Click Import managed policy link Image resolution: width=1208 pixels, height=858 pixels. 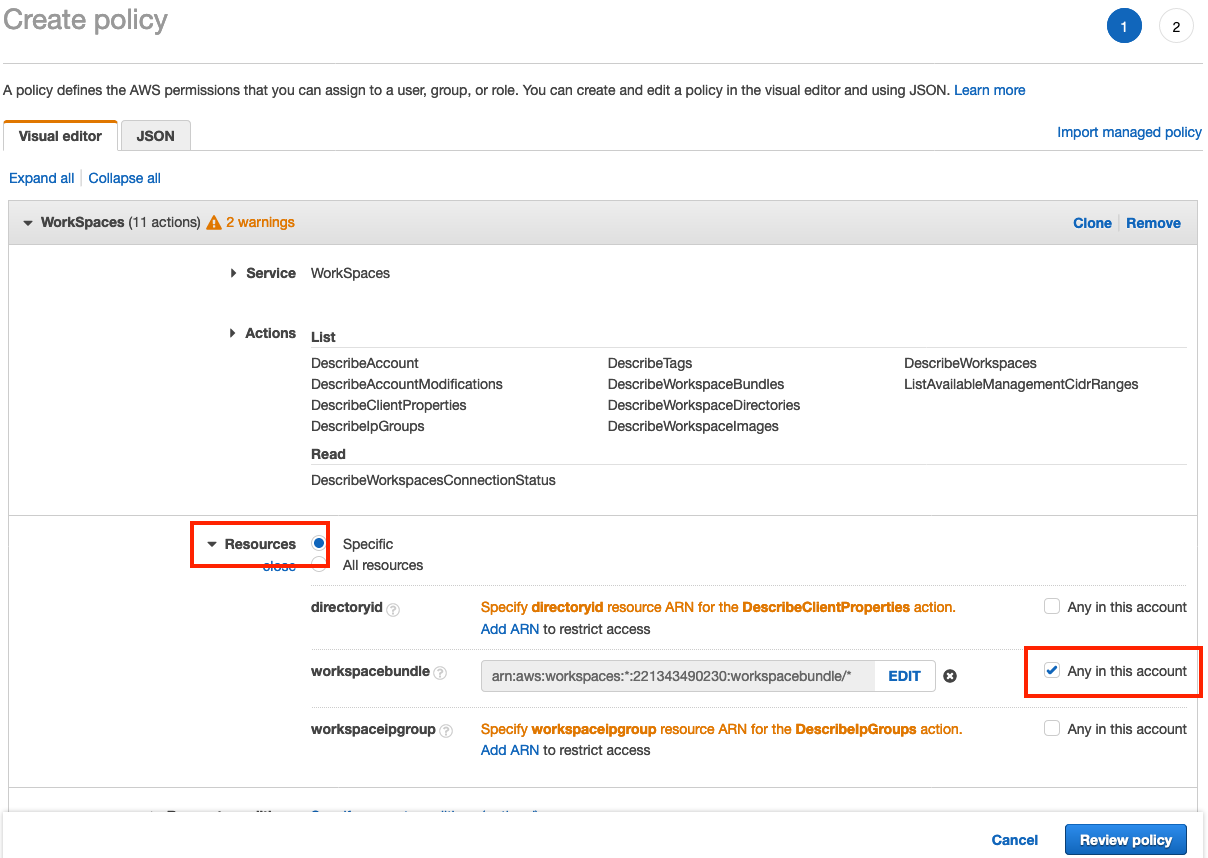(x=1130, y=132)
